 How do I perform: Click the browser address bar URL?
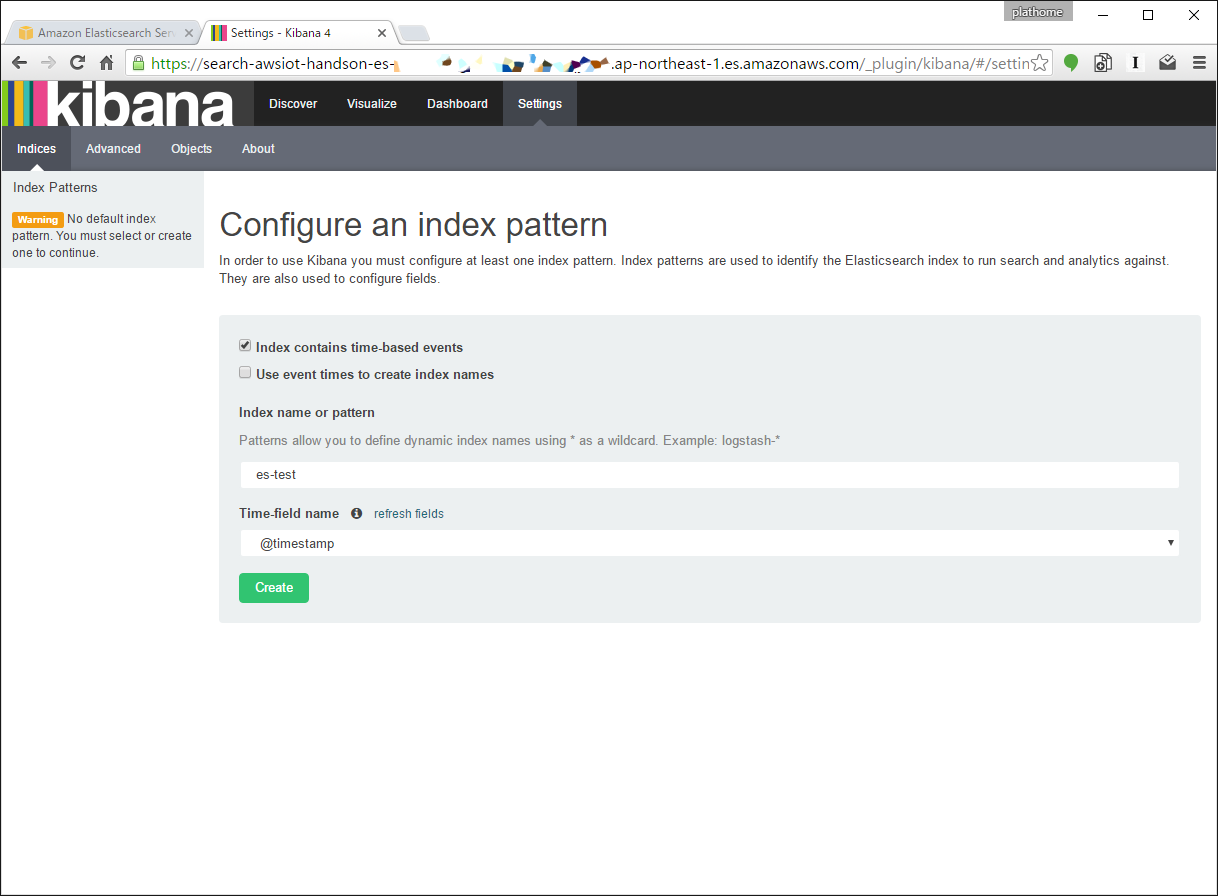[x=590, y=63]
